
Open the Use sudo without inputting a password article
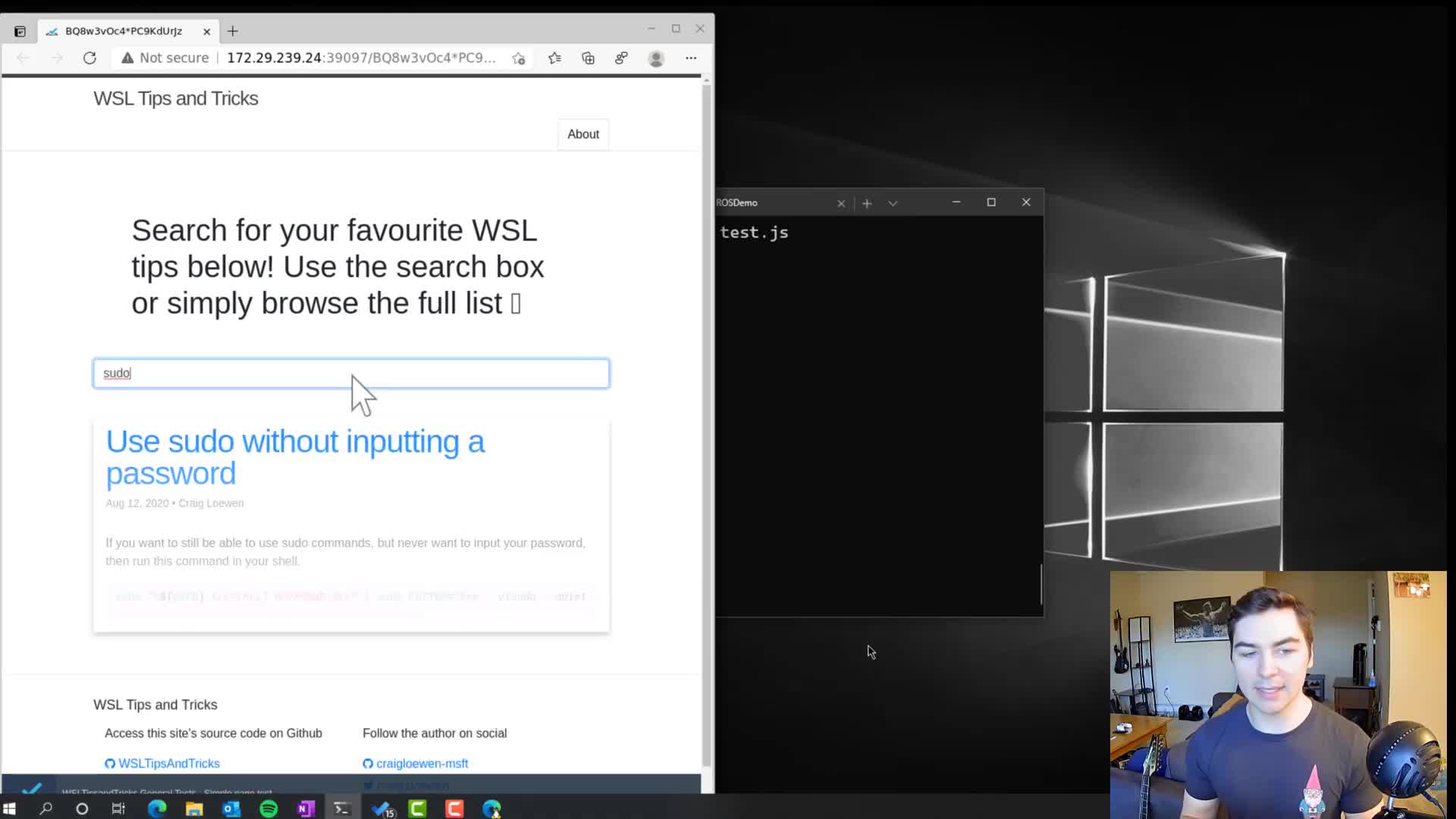pyautogui.click(x=295, y=457)
